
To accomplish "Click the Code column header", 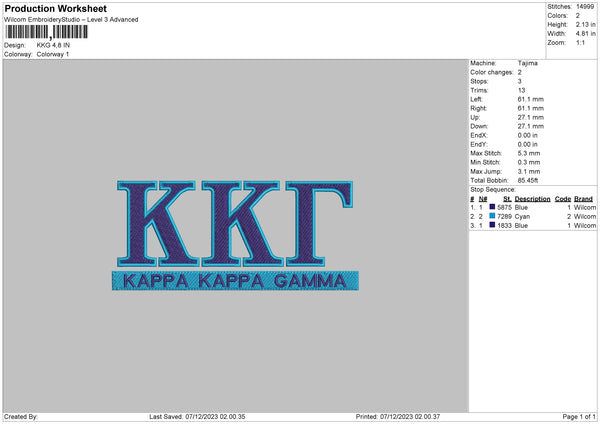I will 562,199.
